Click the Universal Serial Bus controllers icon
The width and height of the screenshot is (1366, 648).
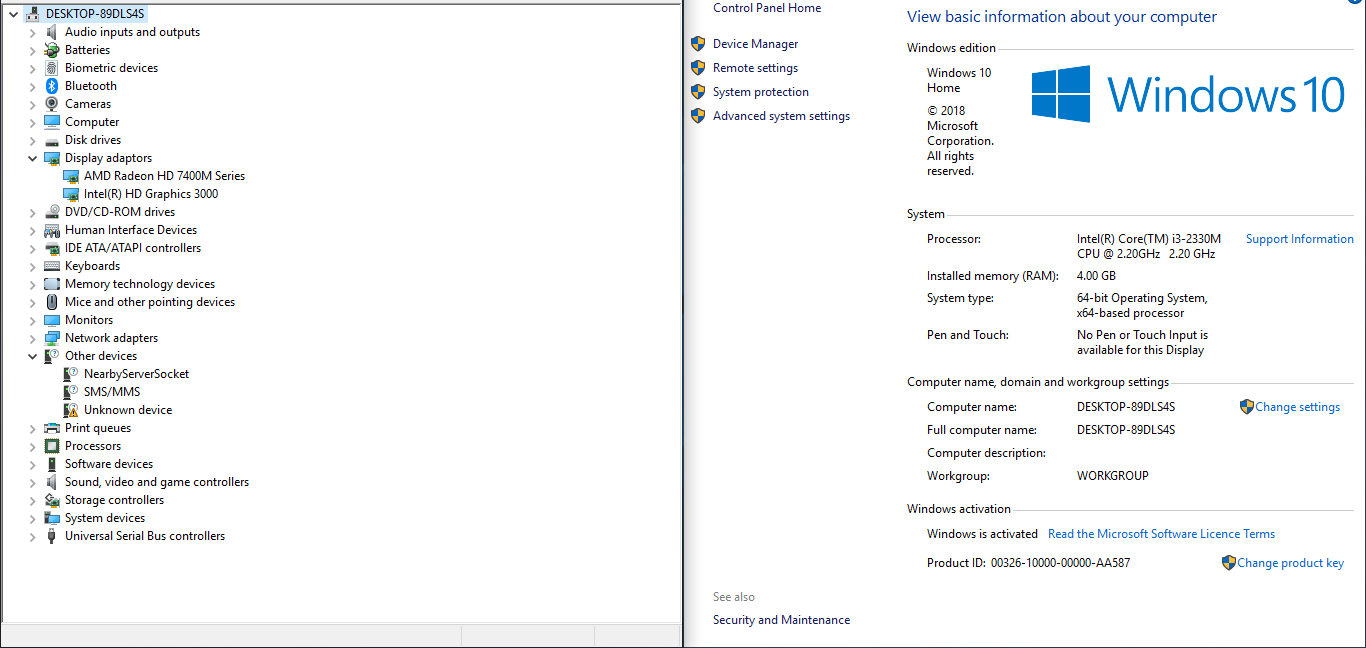(x=52, y=536)
